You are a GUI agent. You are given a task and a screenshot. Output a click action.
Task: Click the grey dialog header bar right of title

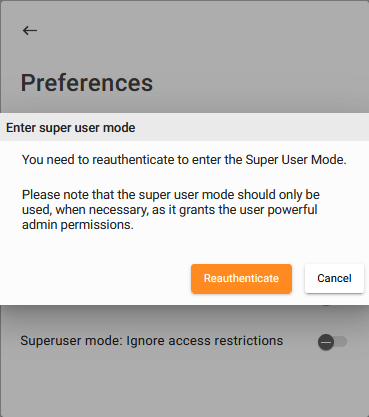click(x=250, y=127)
